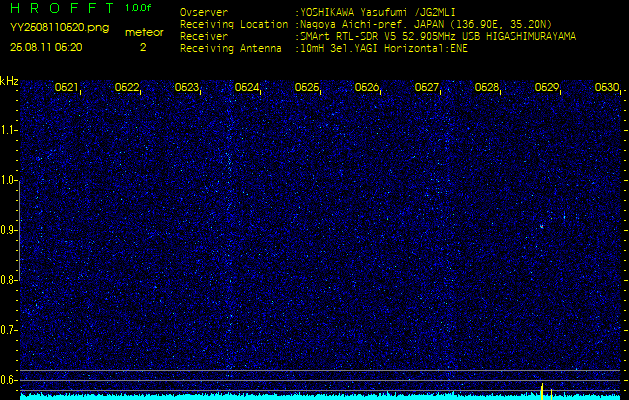Click the 'Ovserver' field label

point(204,12)
